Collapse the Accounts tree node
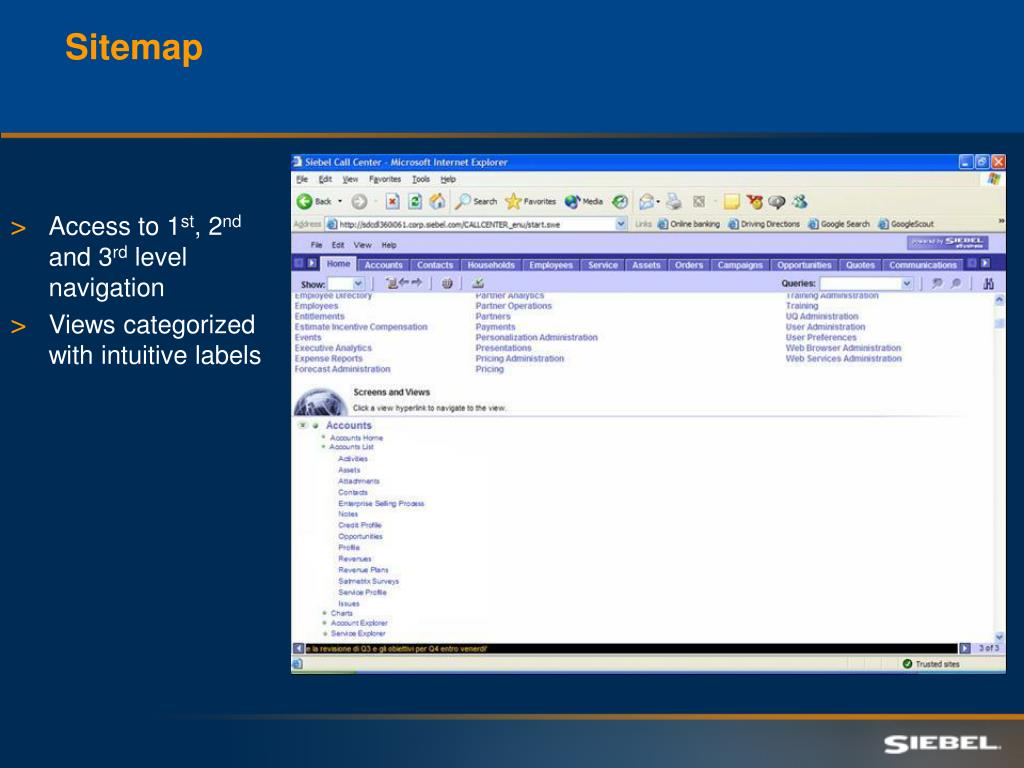The width and height of the screenshot is (1024, 768). [x=302, y=425]
